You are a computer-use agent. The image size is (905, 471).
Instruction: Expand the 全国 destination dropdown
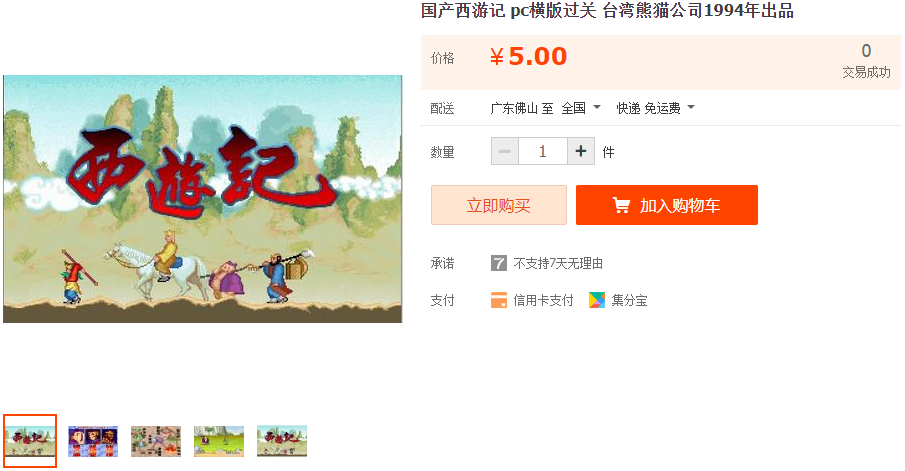pyautogui.click(x=581, y=108)
